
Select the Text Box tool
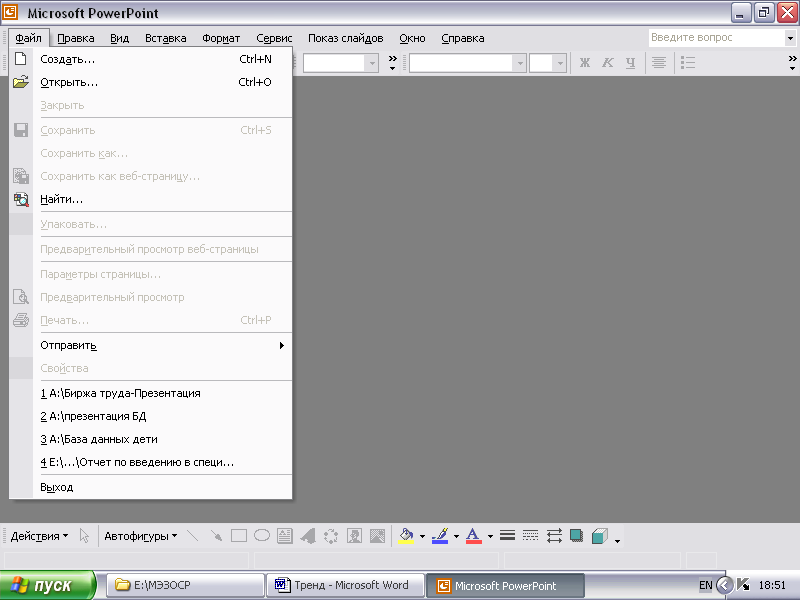click(285, 536)
